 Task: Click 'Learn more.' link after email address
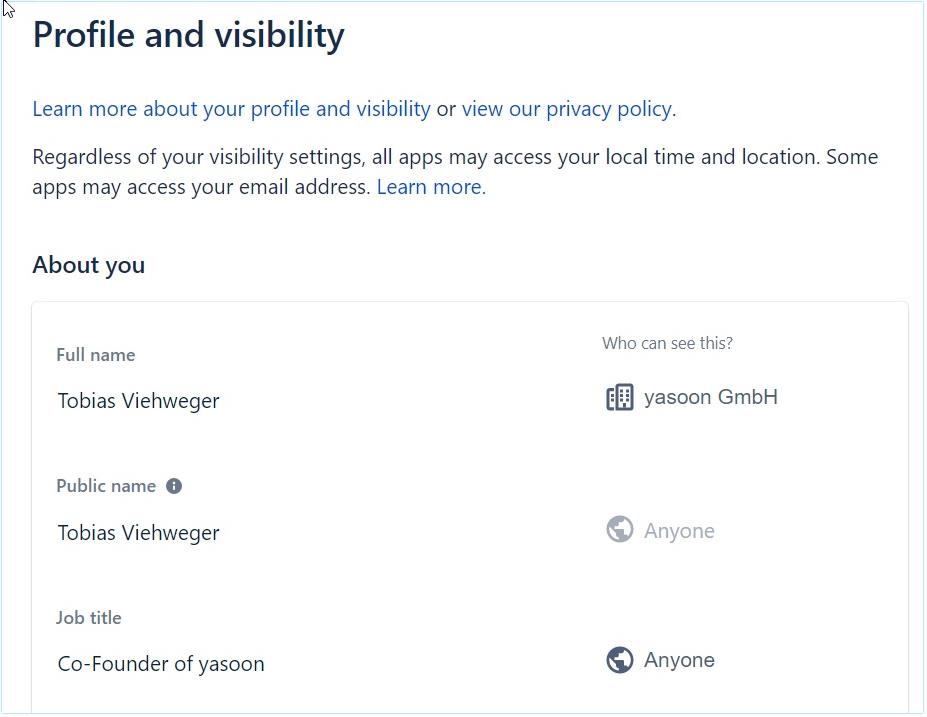431,187
